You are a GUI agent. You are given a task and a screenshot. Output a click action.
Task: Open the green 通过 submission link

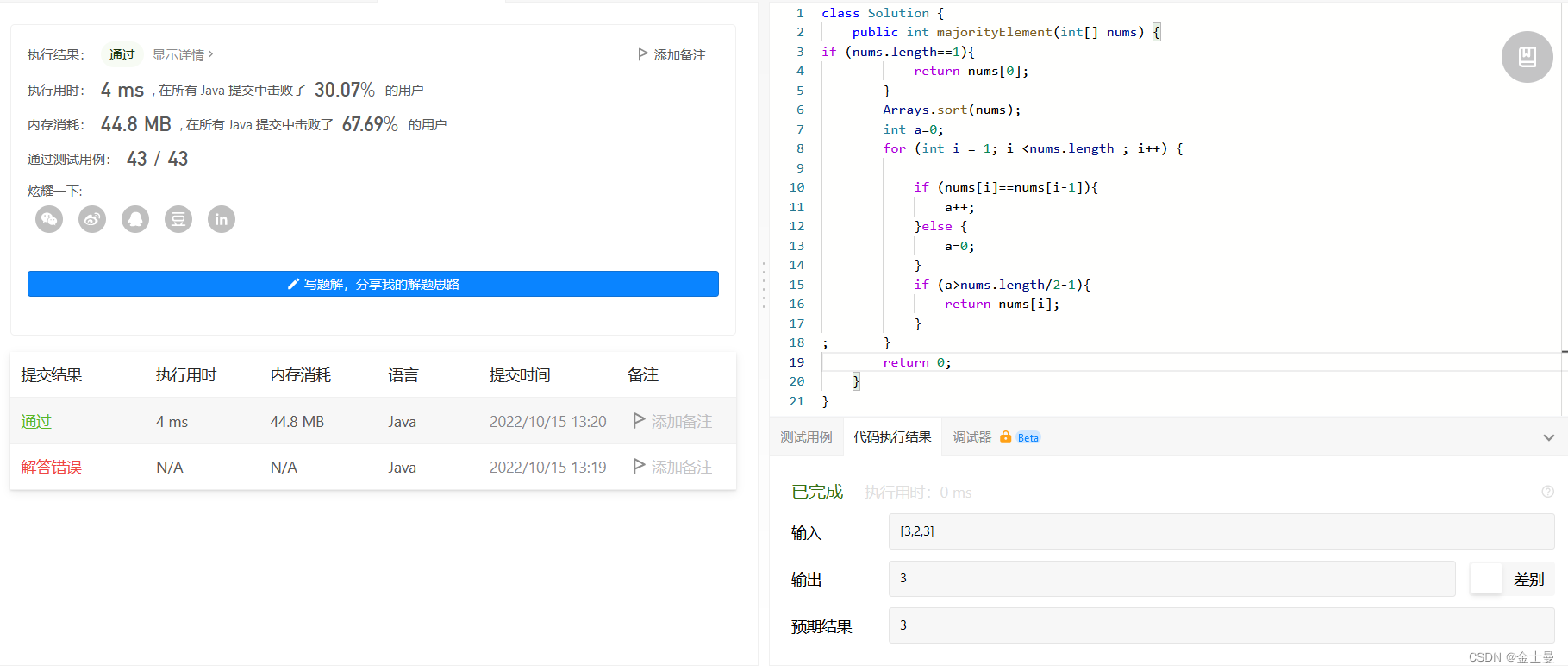[36, 421]
